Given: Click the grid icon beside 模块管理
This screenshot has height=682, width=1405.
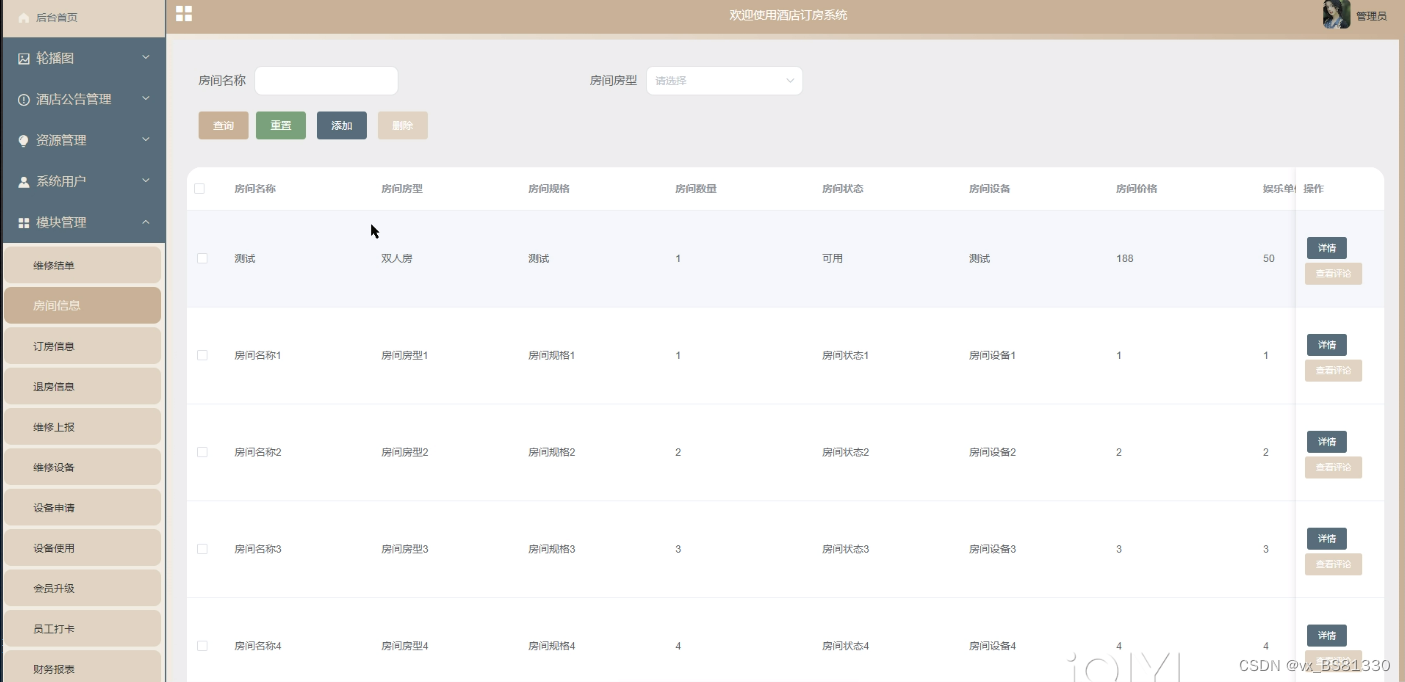Looking at the screenshot, I should (x=24, y=223).
